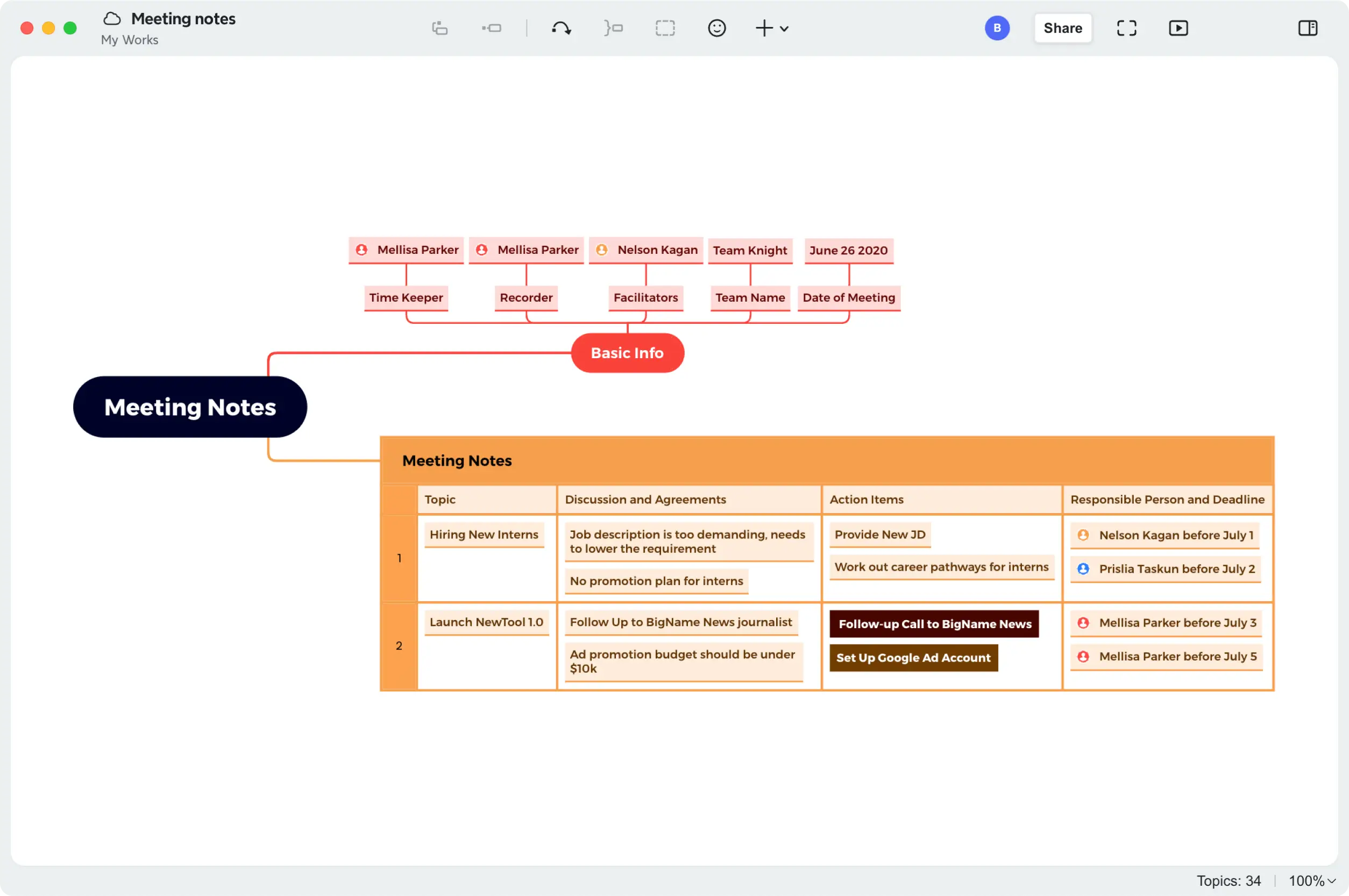Select the June 26 2020 topic
1349x896 pixels.
[x=848, y=250]
